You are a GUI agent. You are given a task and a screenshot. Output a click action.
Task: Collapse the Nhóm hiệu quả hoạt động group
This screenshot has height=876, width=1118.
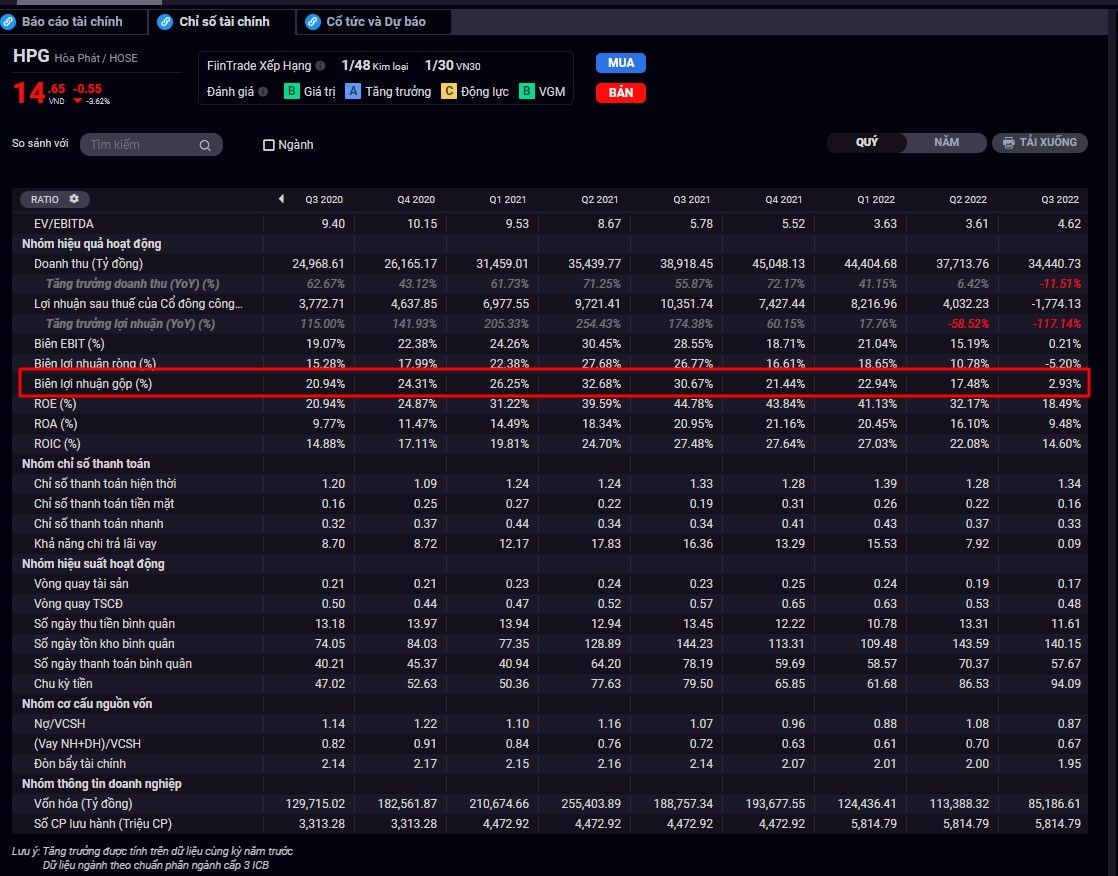tap(91, 243)
